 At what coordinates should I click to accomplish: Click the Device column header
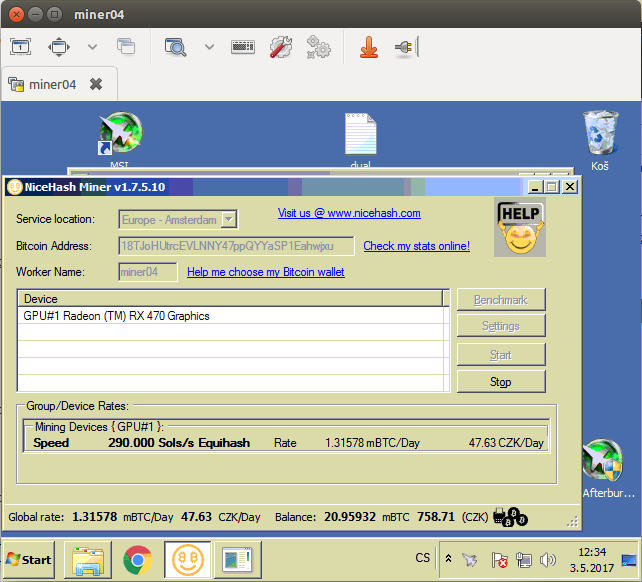pos(230,299)
